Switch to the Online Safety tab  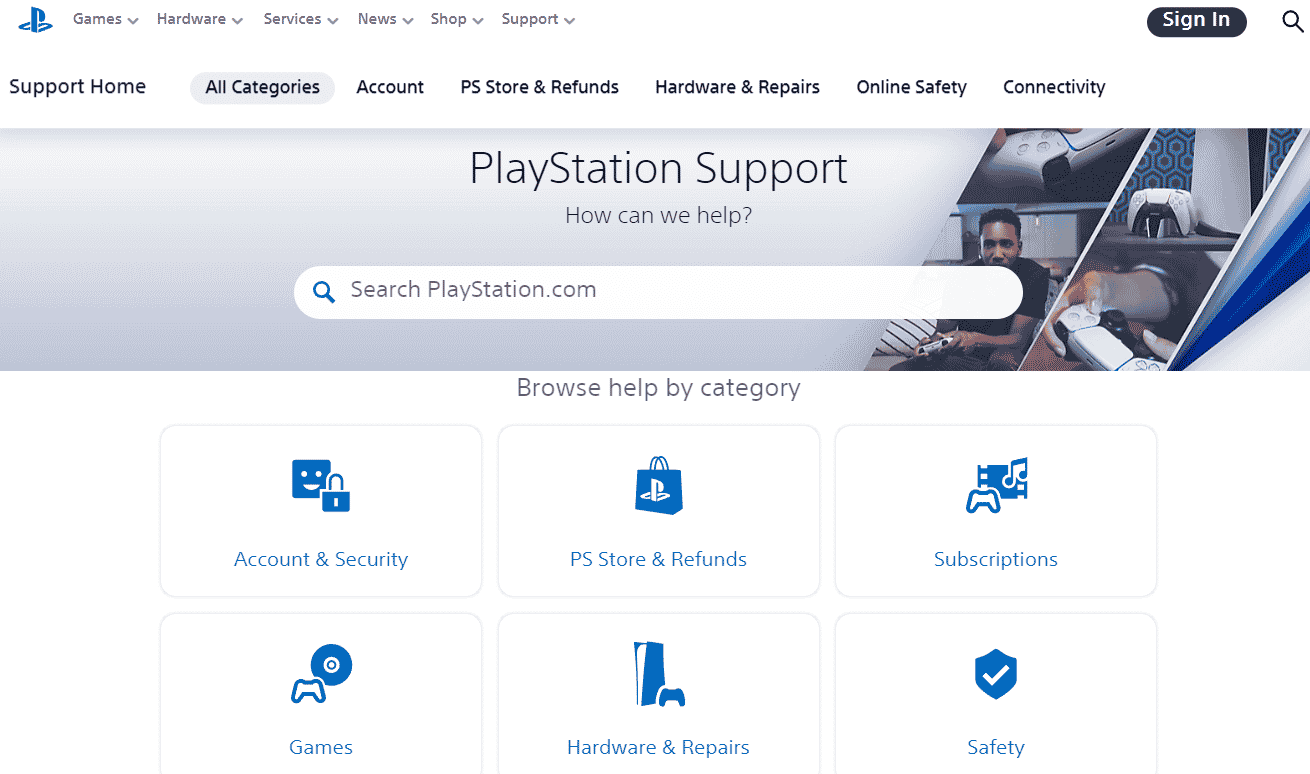(x=911, y=88)
